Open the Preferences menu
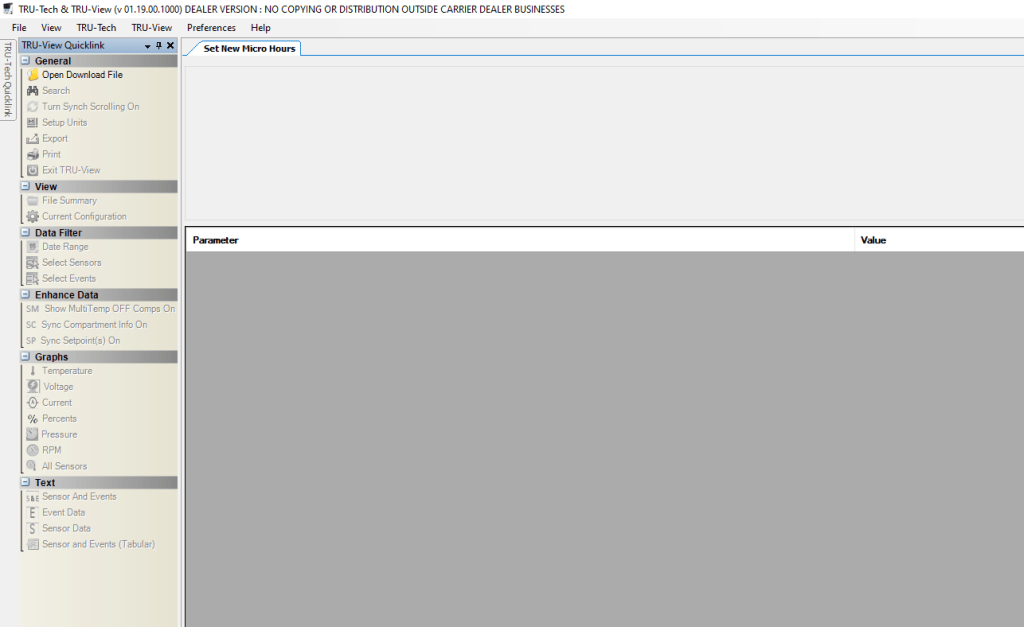Screen dimensions: 1024x627 point(211,28)
